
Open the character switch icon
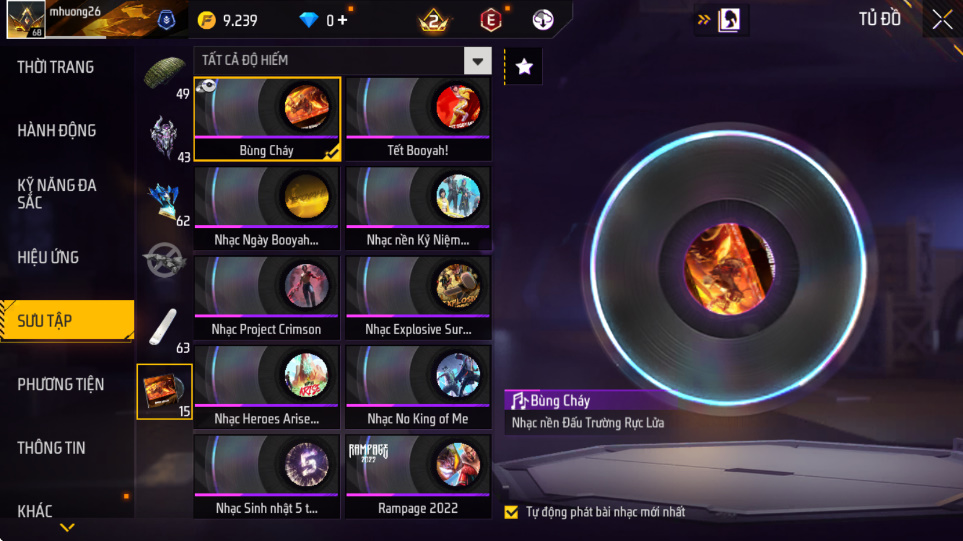(x=729, y=20)
